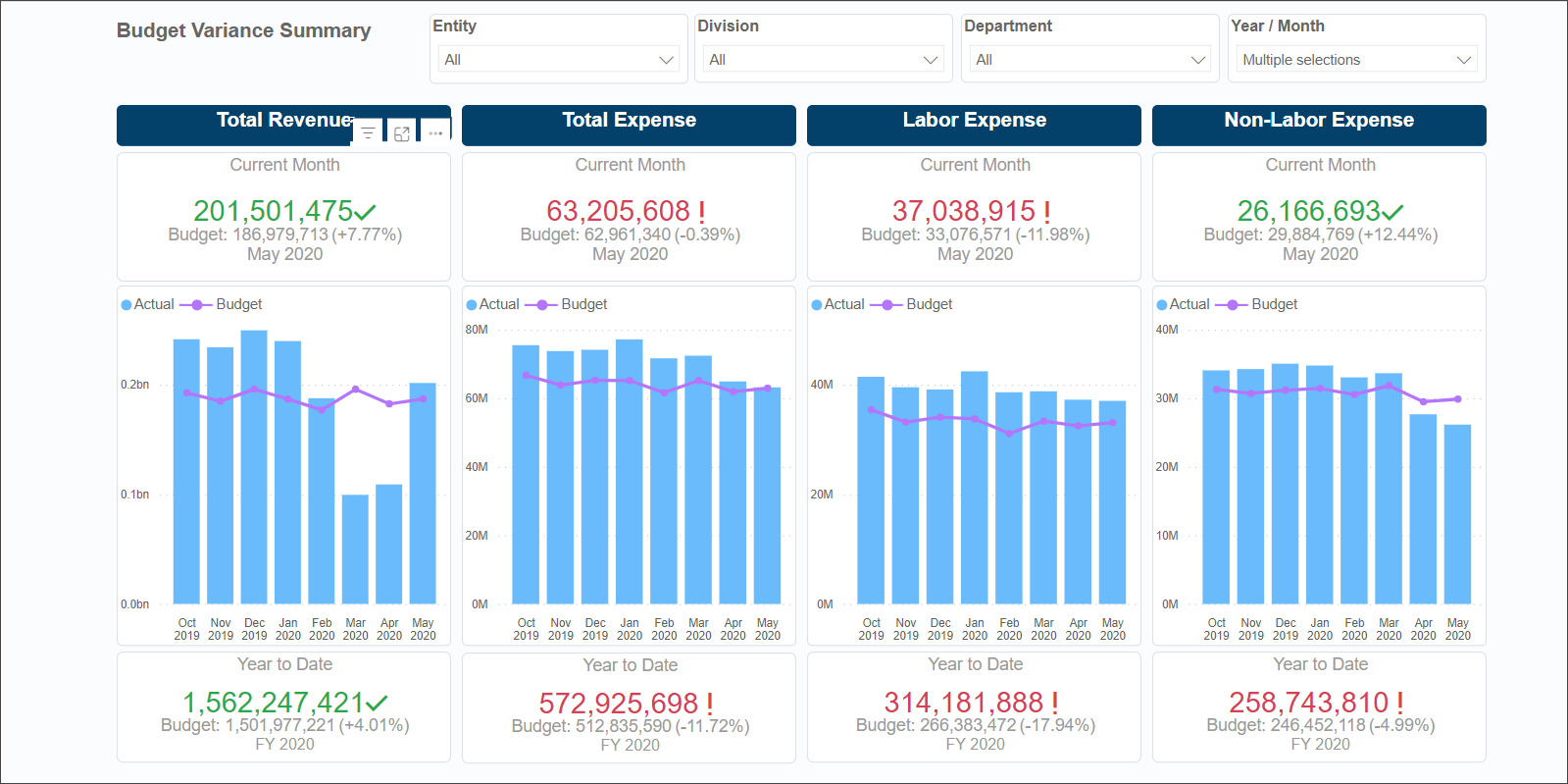The width and height of the screenshot is (1568, 784).
Task: Expand the Entity dropdown
Action: 558,60
